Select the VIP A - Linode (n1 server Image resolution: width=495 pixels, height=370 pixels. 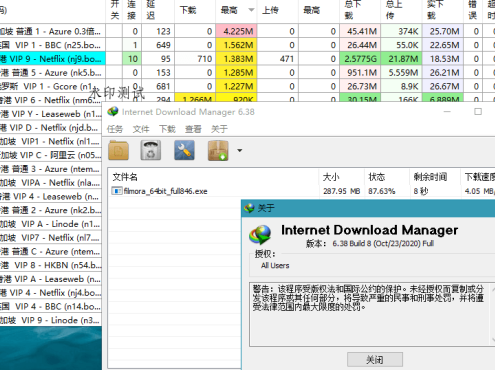pyautogui.click(x=51, y=224)
